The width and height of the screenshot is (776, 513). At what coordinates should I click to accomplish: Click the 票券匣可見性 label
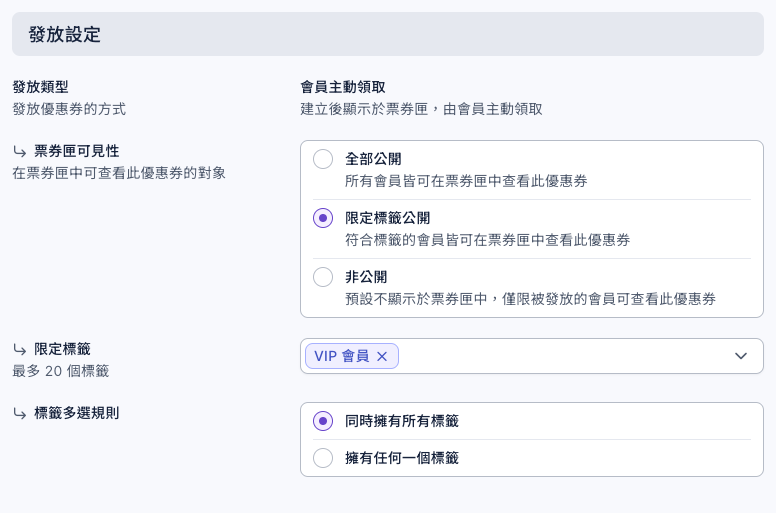(x=77, y=151)
